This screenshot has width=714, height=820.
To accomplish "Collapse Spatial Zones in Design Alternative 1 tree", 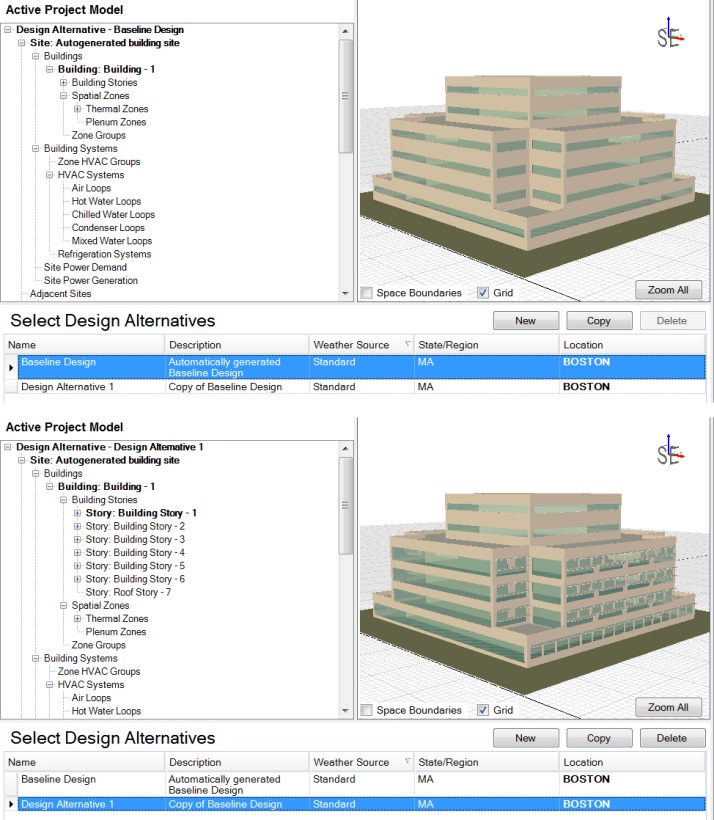I will pos(63,606).
